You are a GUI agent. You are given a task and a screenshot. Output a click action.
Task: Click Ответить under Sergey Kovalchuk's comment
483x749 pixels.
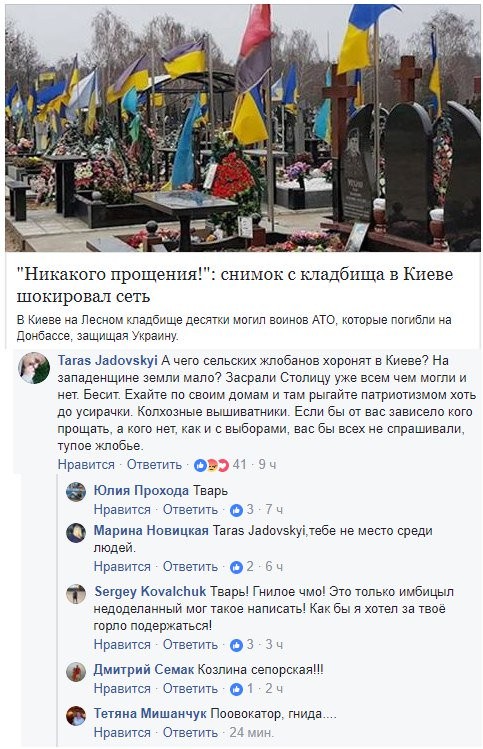click(190, 645)
